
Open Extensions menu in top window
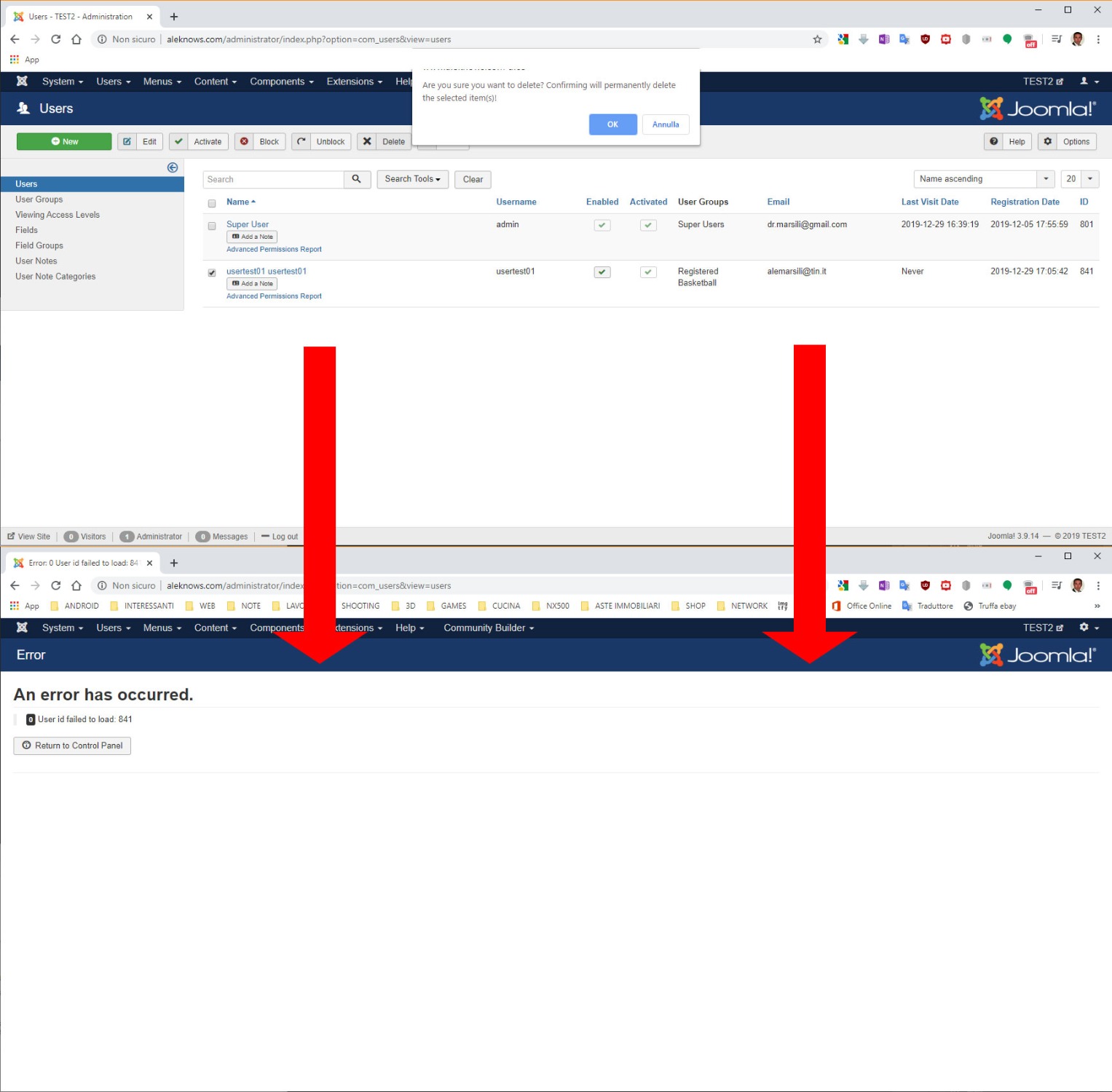(355, 82)
